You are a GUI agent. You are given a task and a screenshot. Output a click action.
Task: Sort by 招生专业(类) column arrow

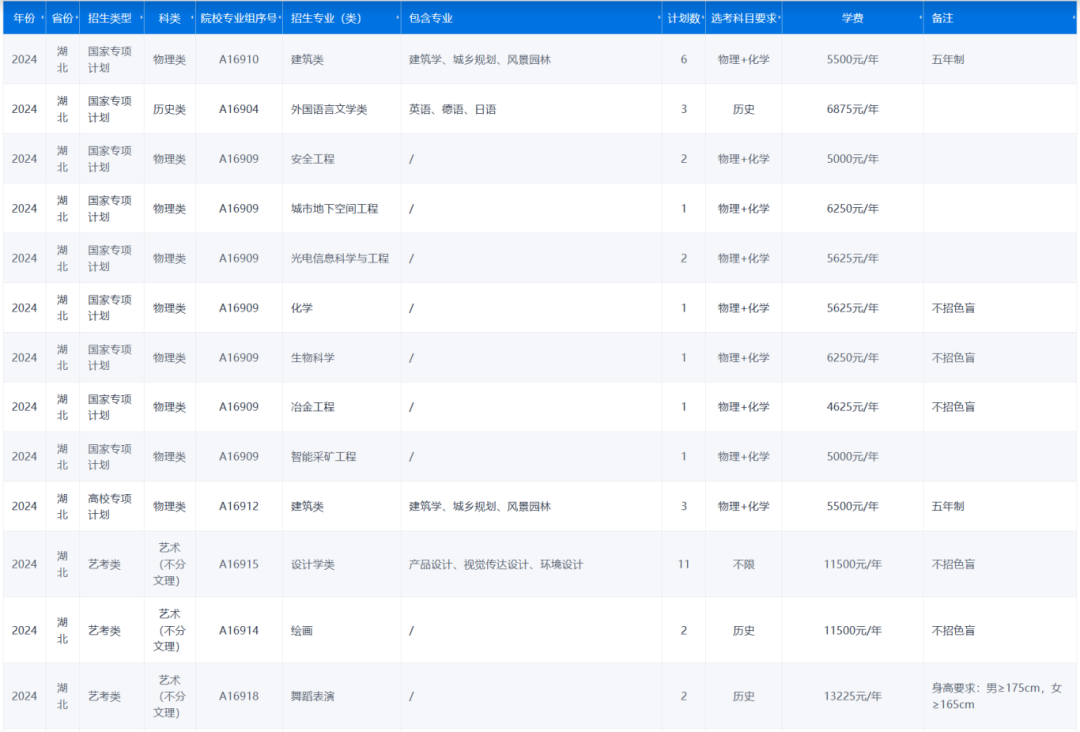397,18
